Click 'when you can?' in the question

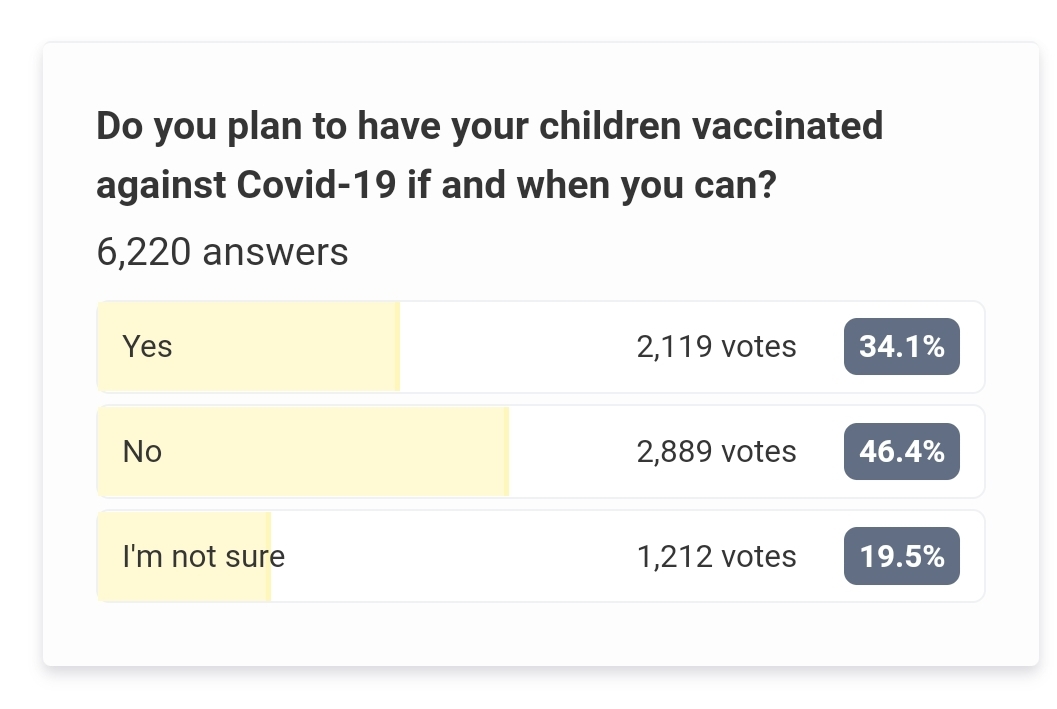coord(646,186)
